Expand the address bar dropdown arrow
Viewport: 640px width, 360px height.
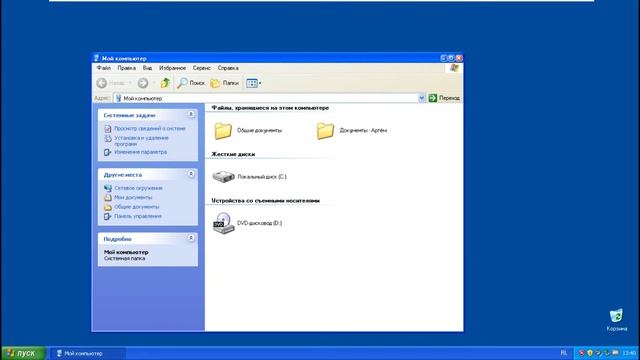(422, 98)
